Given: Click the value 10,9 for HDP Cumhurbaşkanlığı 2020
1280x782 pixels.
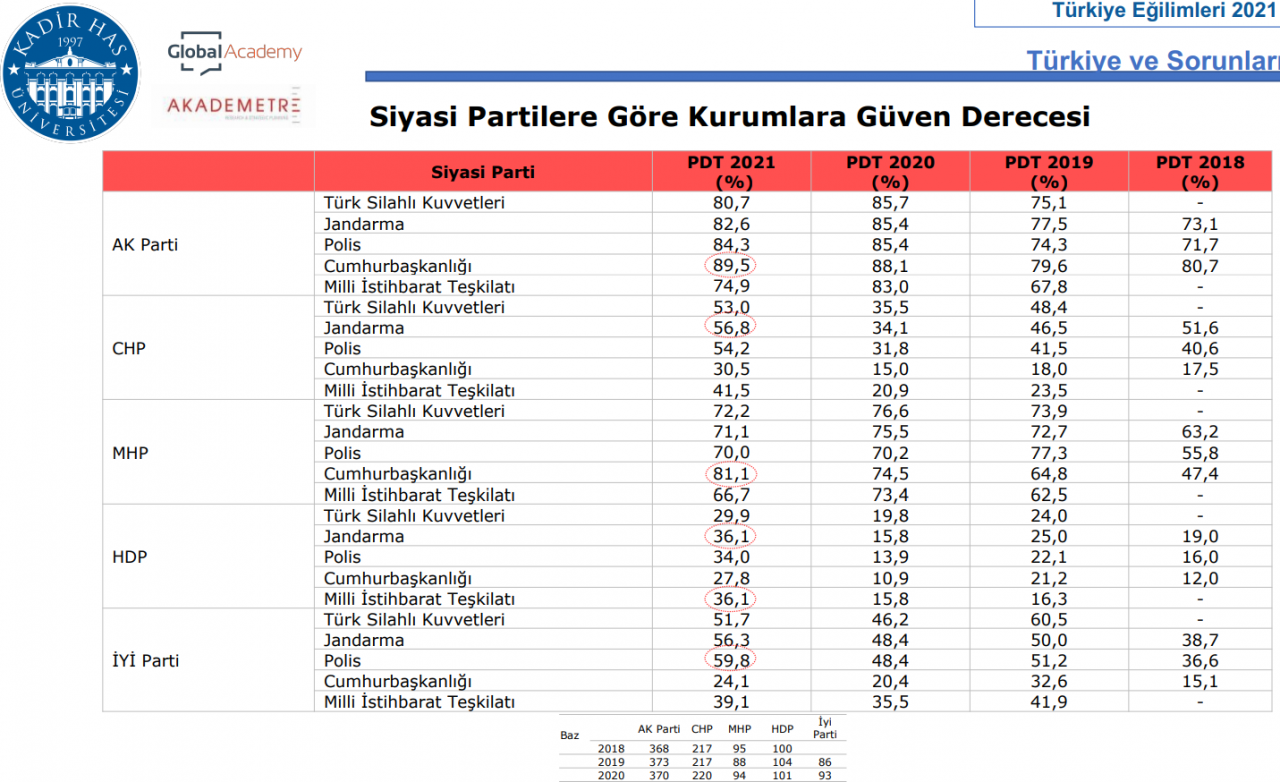Looking at the screenshot, I should [x=890, y=578].
